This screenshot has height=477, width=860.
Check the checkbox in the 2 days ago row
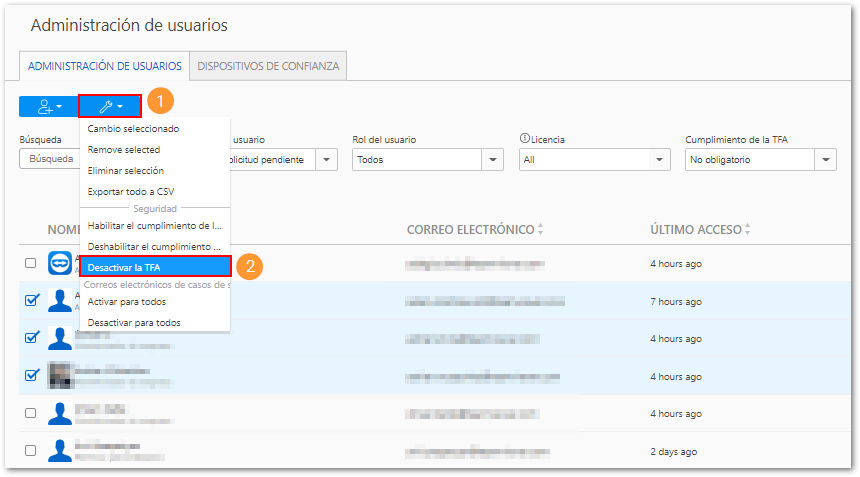[x=31, y=451]
